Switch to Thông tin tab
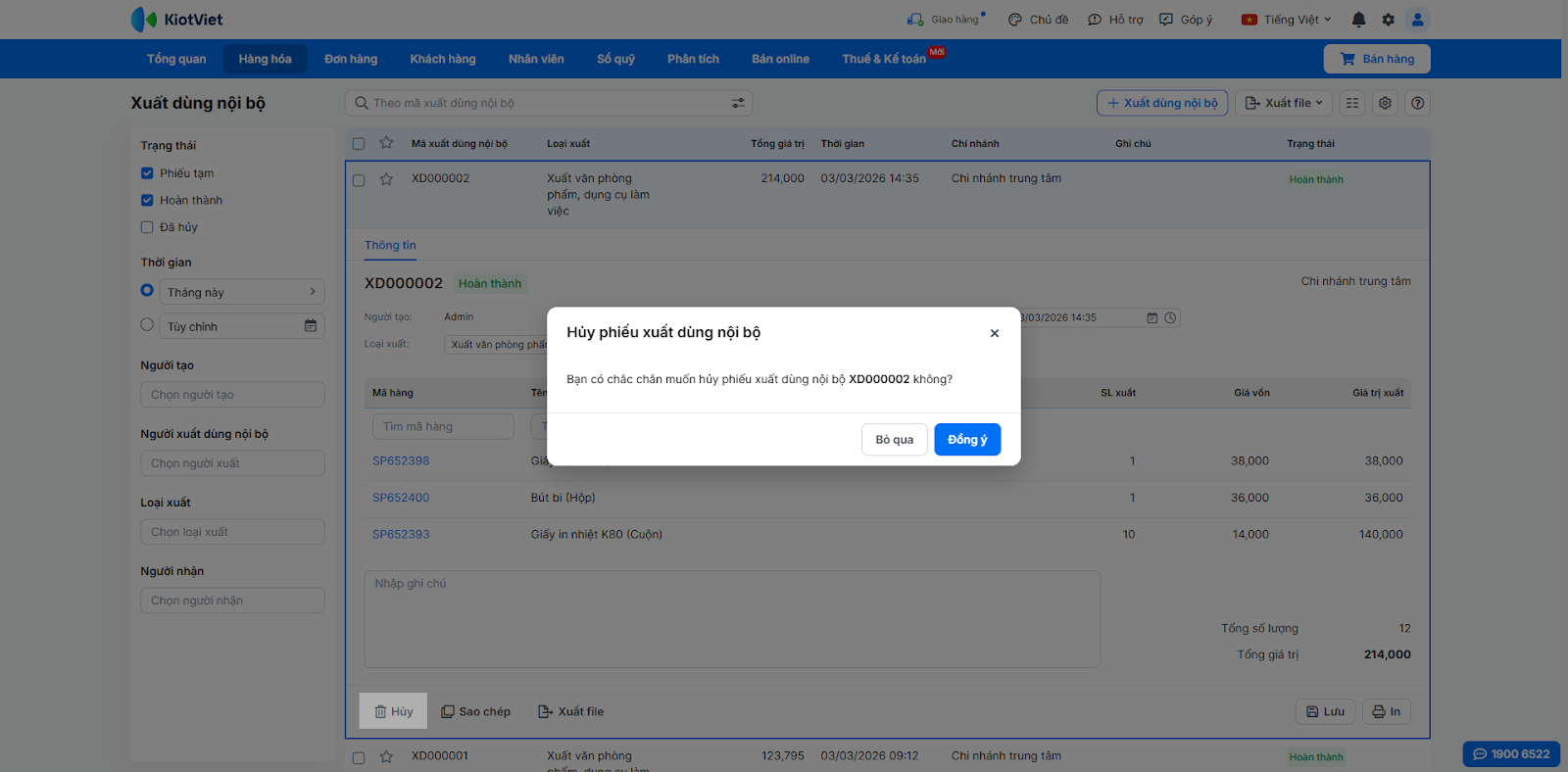The height and width of the screenshot is (772, 1568). coord(390,246)
